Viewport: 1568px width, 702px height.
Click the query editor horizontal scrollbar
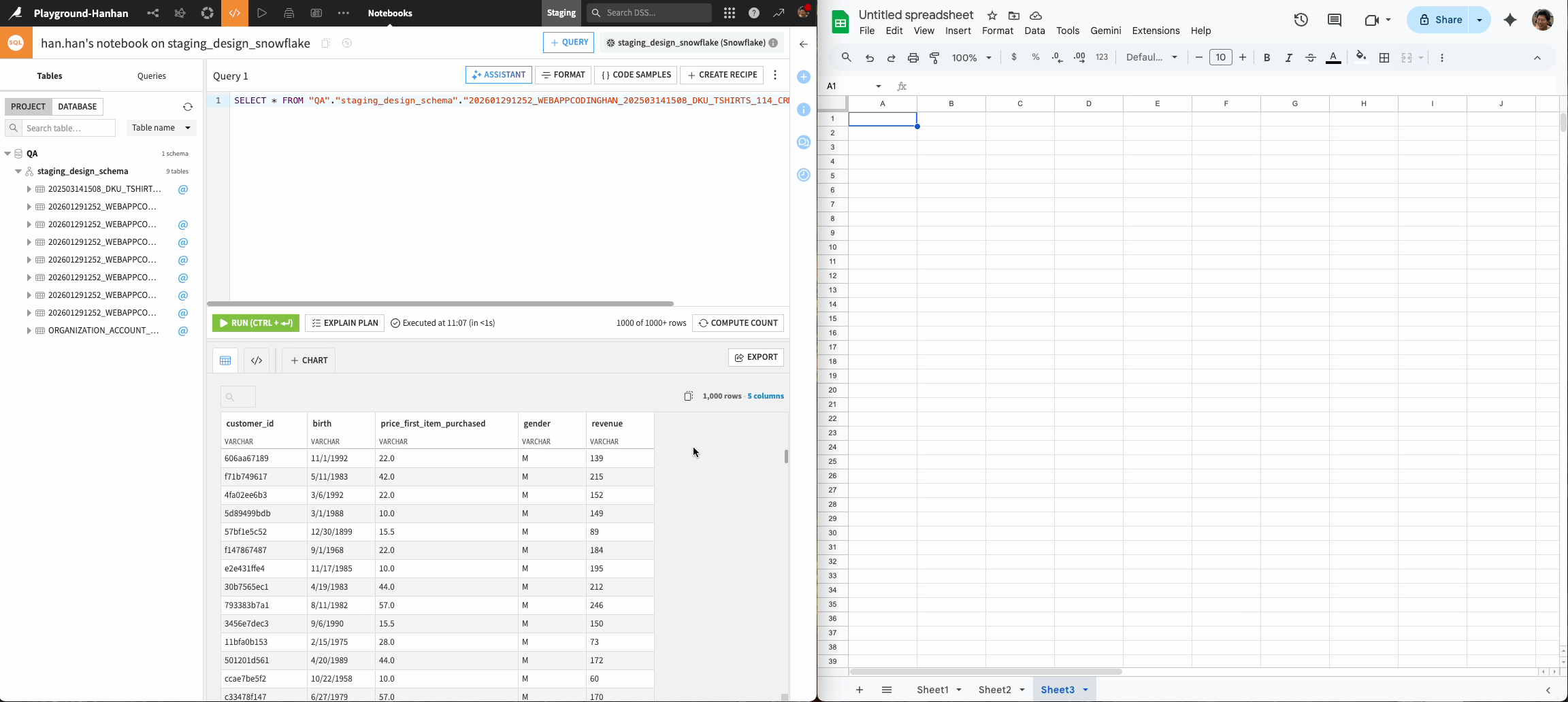440,303
